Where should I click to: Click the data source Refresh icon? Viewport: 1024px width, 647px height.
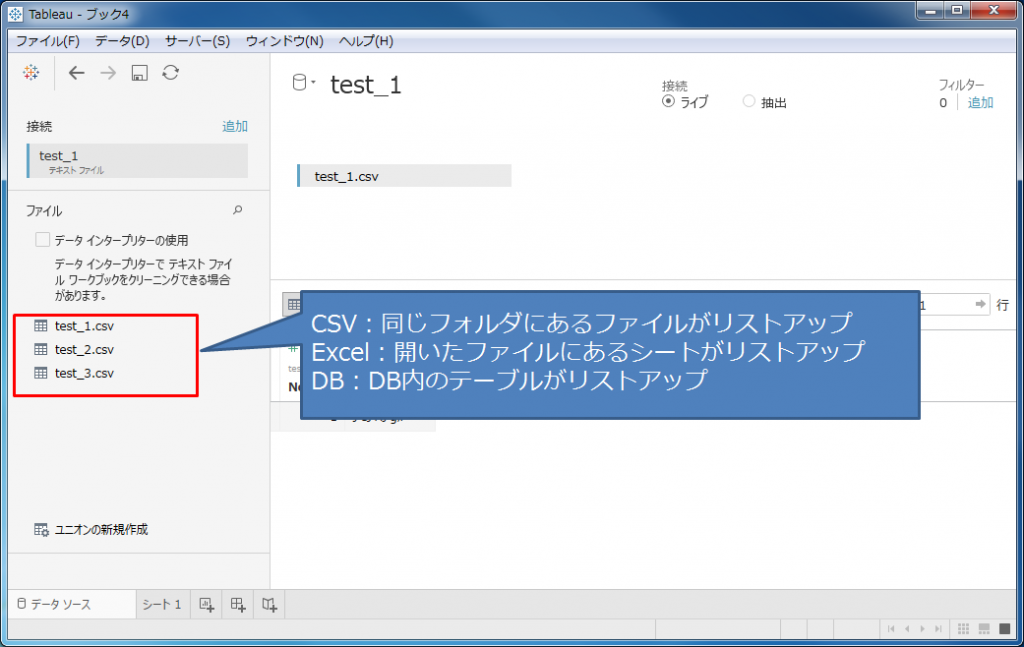[170, 72]
